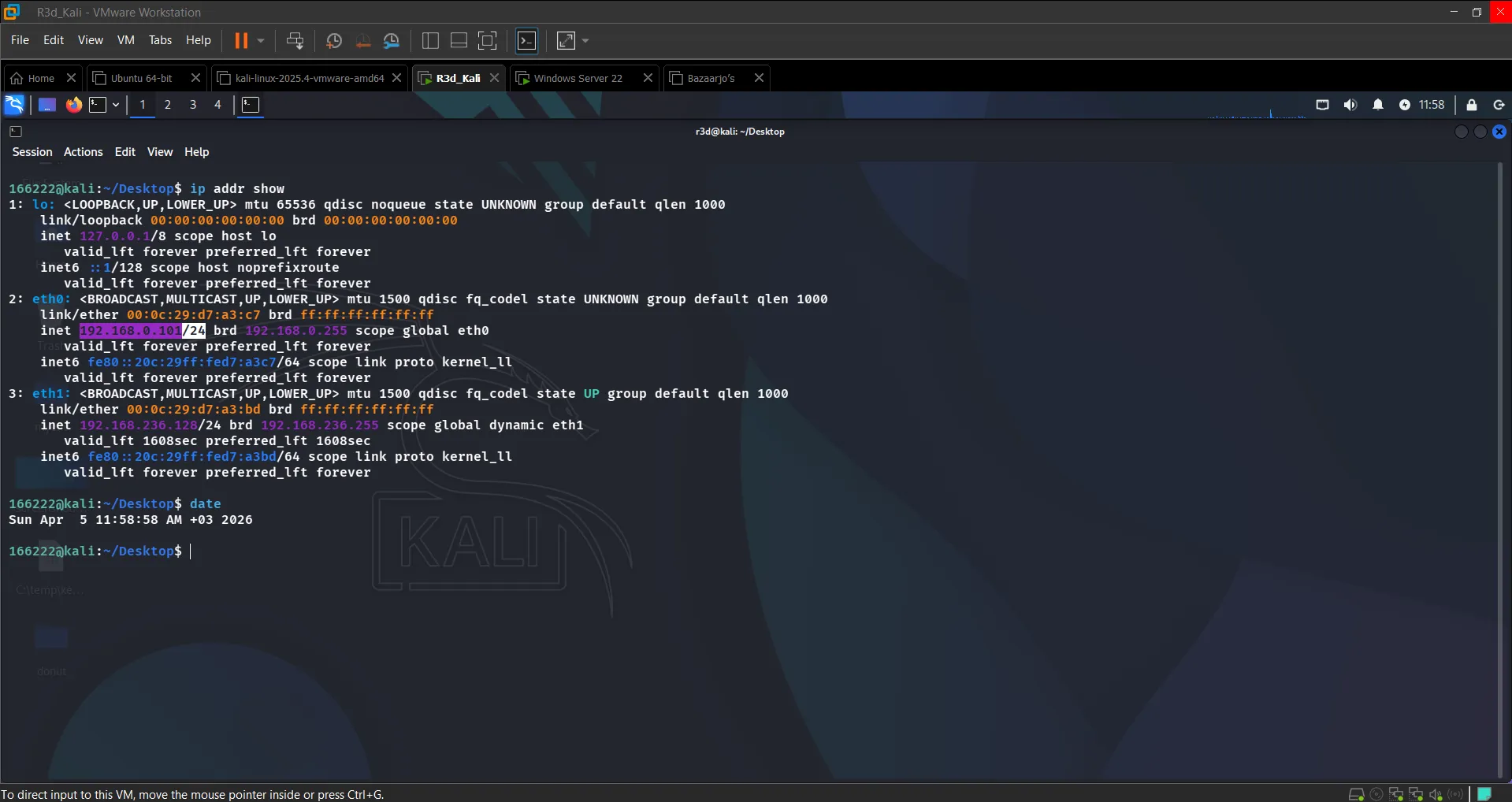The height and width of the screenshot is (802, 1512).
Task: Open VMware View menu
Action: click(x=91, y=40)
